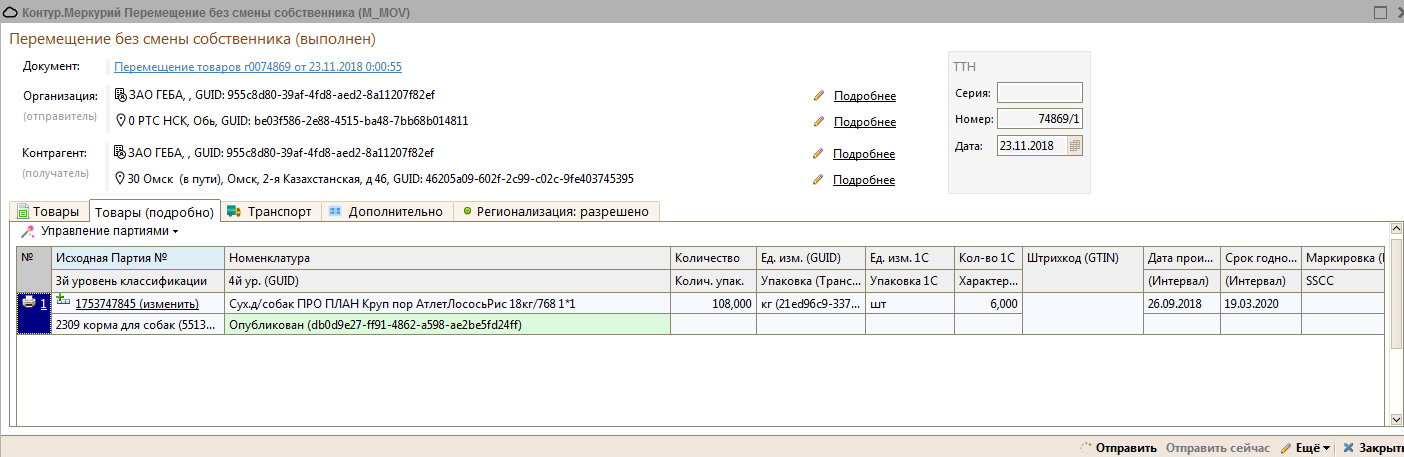Select the Товары (подробно) tab
Image resolution: width=1404 pixels, height=457 pixels.
click(x=154, y=211)
